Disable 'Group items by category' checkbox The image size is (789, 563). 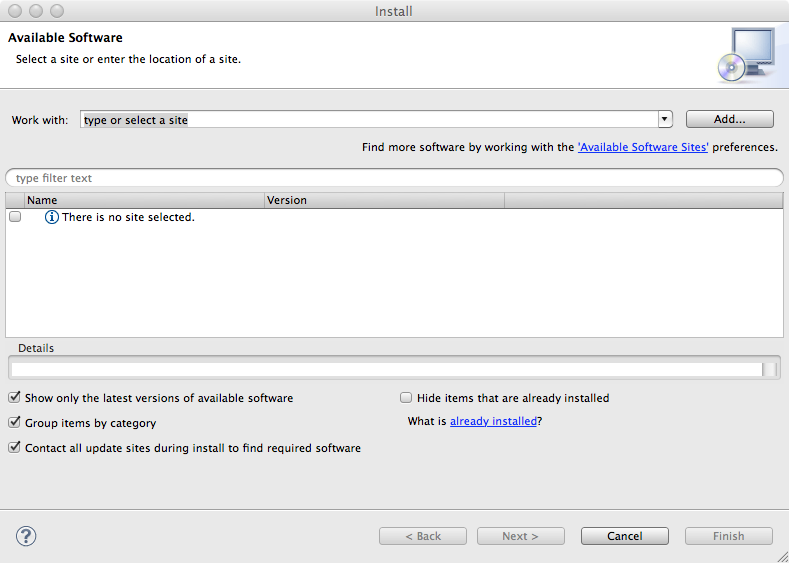click(14, 423)
